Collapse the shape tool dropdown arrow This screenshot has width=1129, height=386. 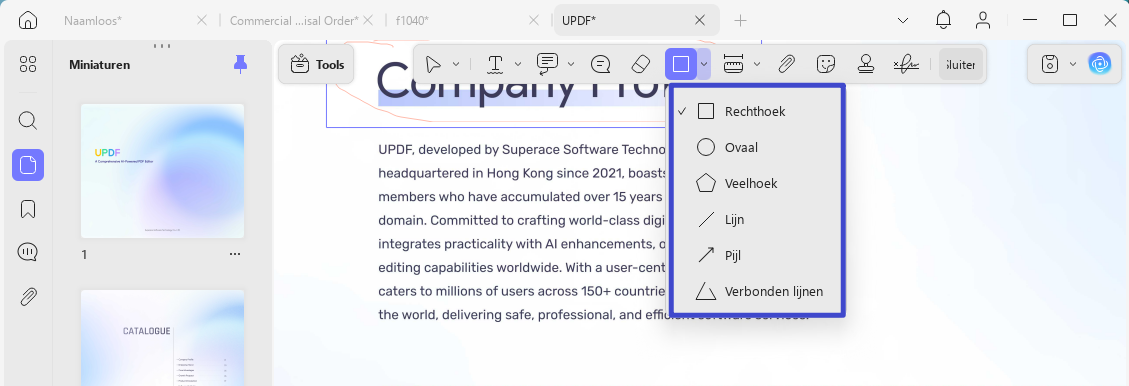point(705,65)
